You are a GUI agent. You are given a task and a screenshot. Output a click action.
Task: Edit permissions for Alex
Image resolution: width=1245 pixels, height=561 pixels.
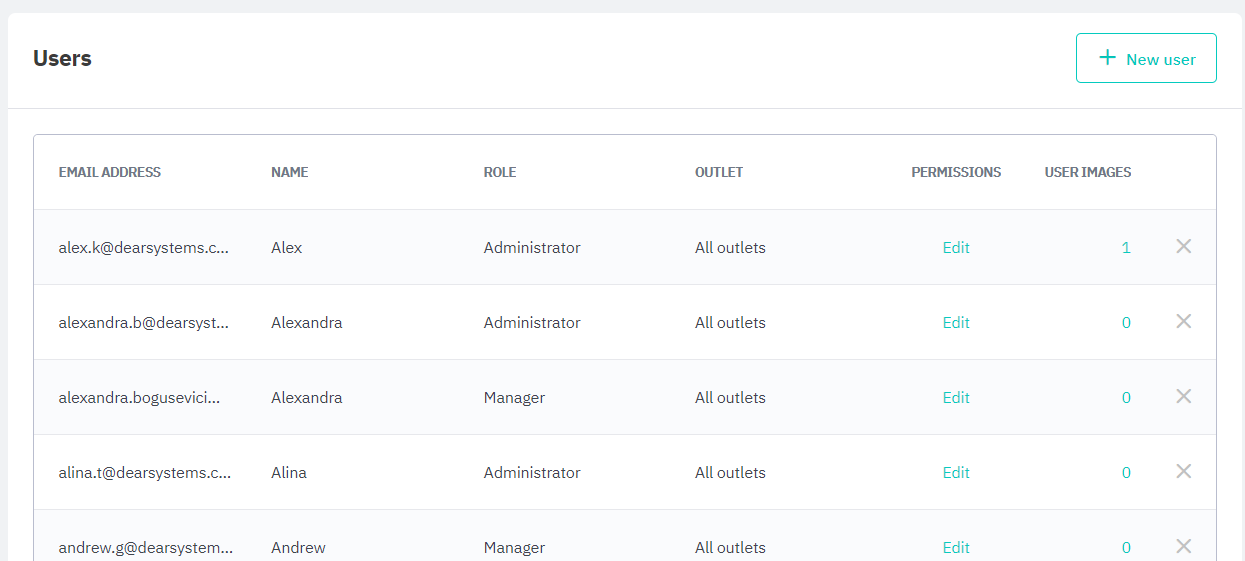tap(956, 248)
